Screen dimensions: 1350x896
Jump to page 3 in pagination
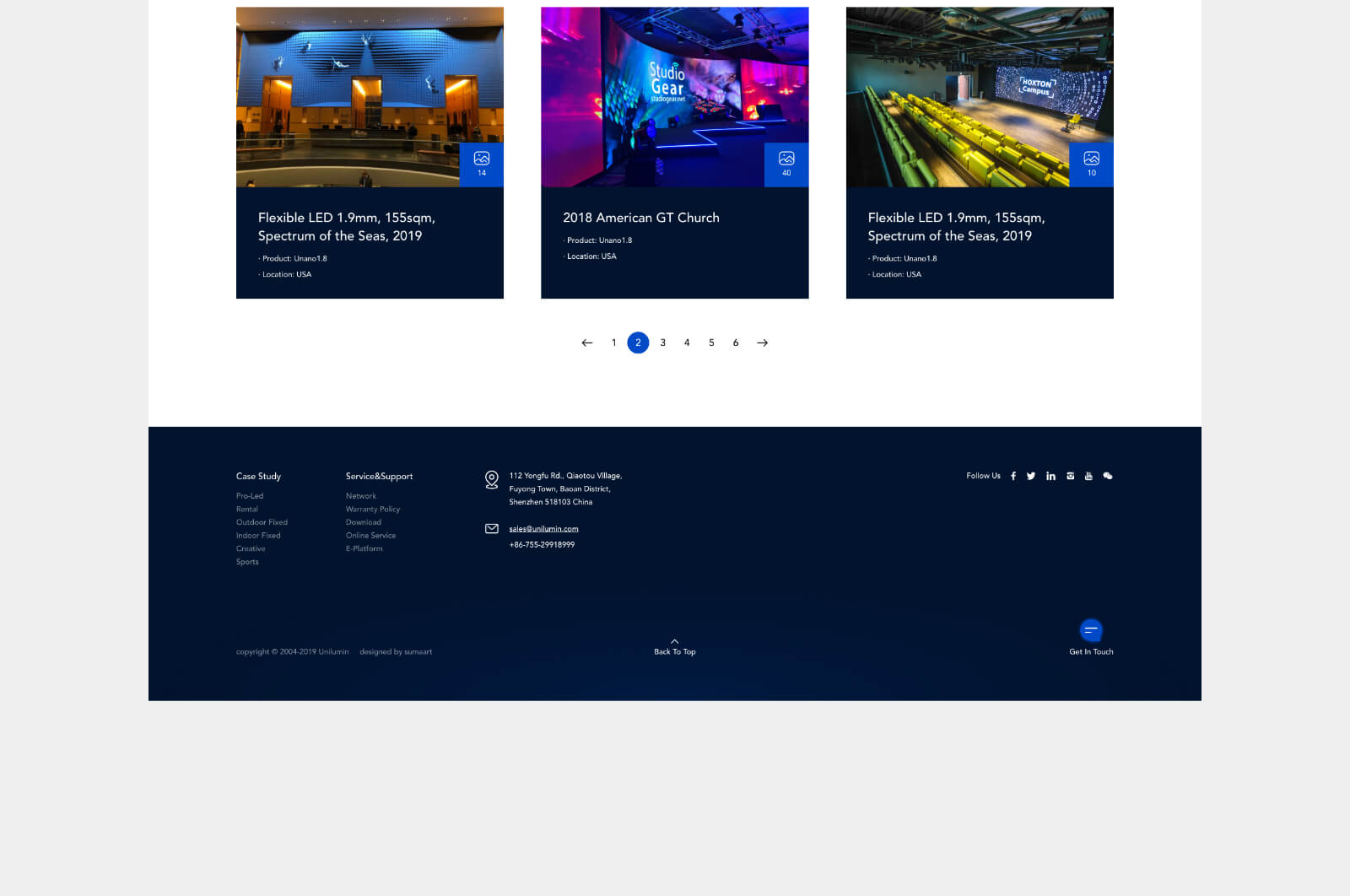coord(663,343)
